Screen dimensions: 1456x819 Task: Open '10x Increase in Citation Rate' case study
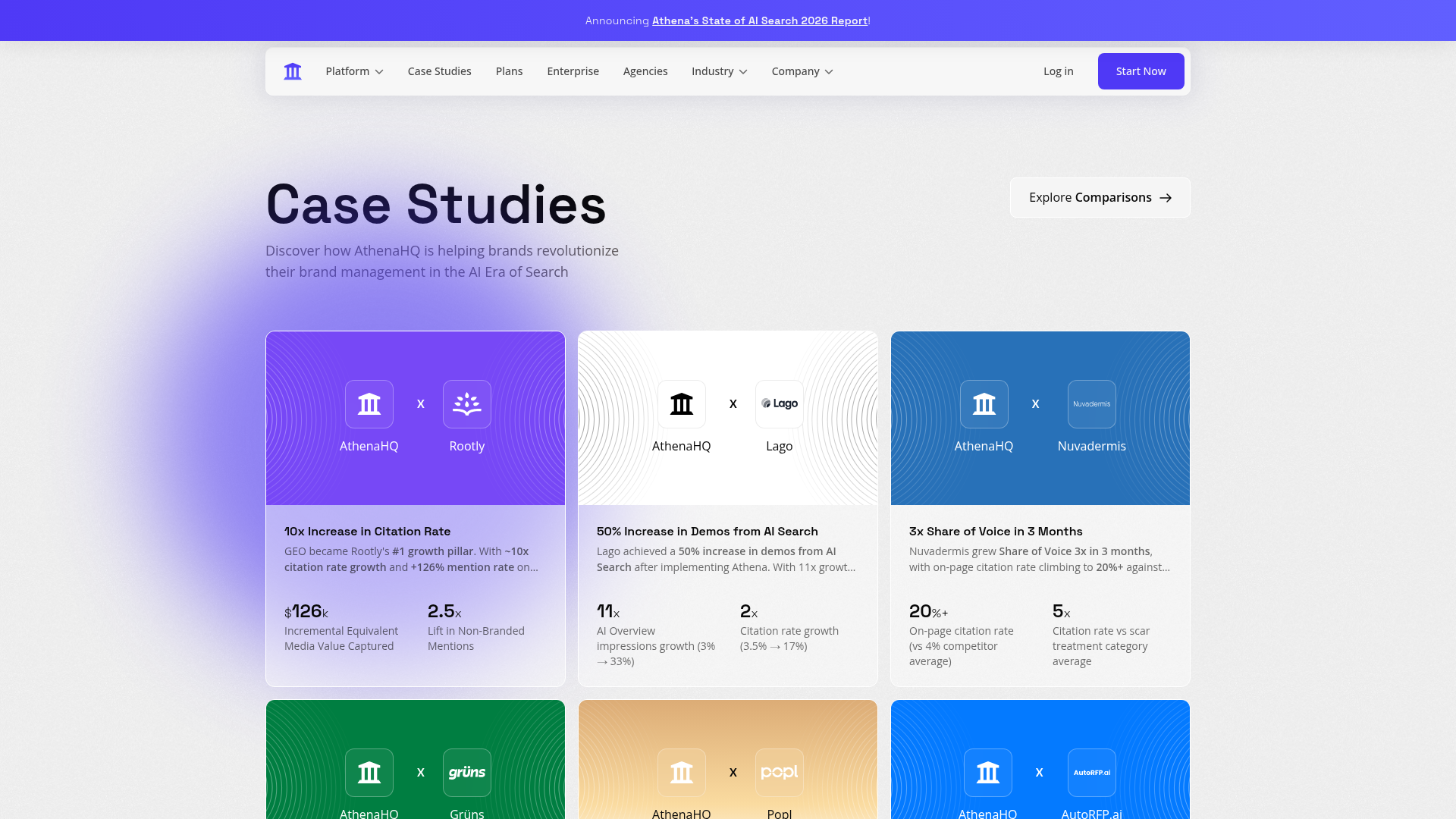point(368,532)
